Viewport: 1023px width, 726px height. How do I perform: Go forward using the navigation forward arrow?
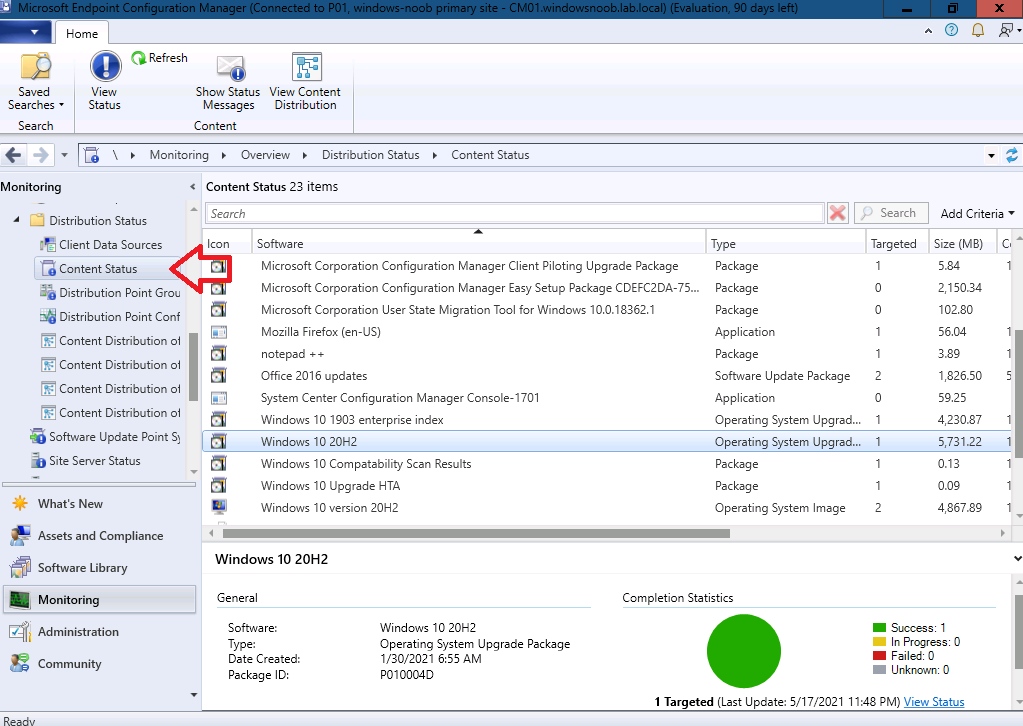point(40,155)
